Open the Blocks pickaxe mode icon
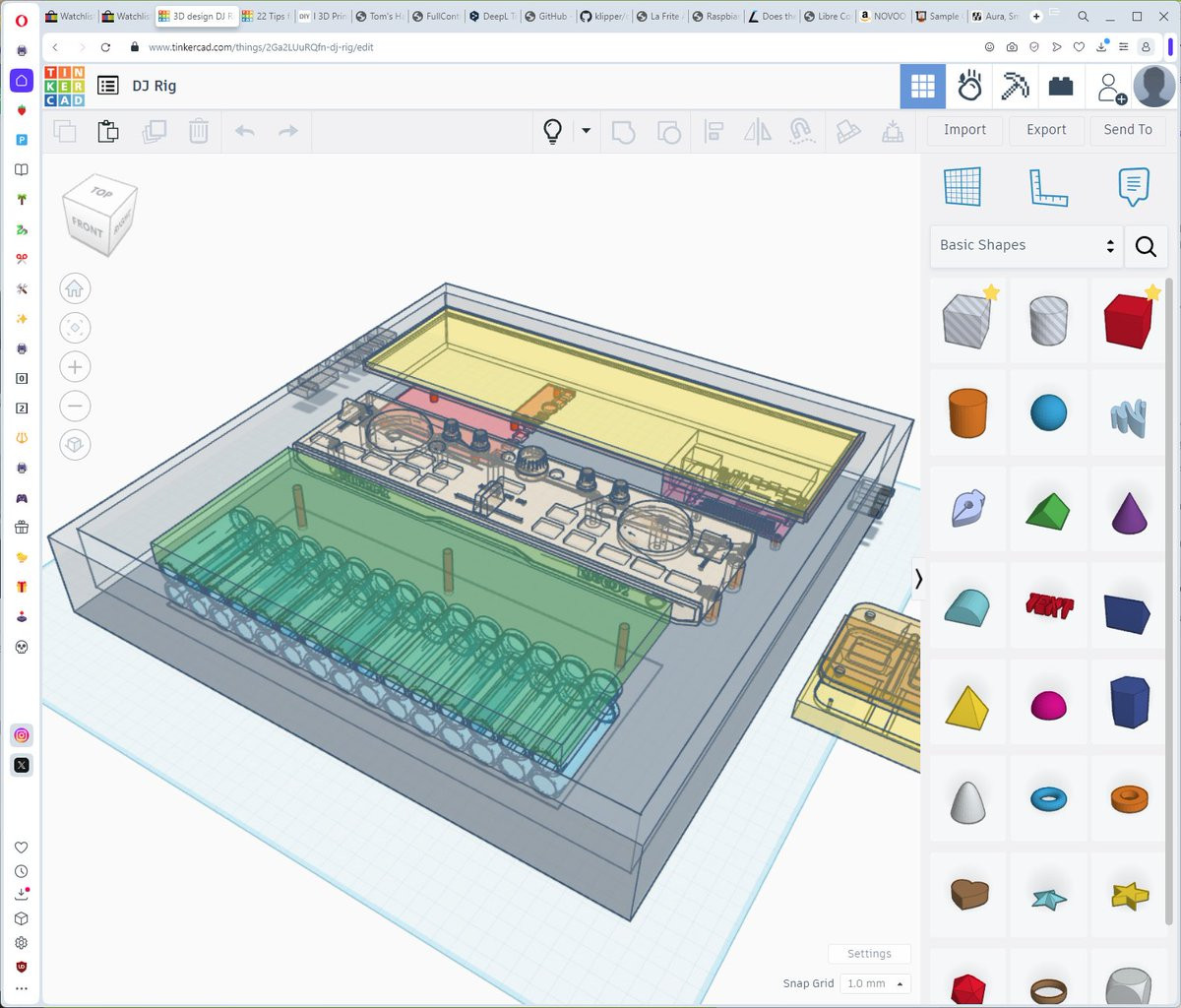The image size is (1181, 1008). coord(1015,87)
